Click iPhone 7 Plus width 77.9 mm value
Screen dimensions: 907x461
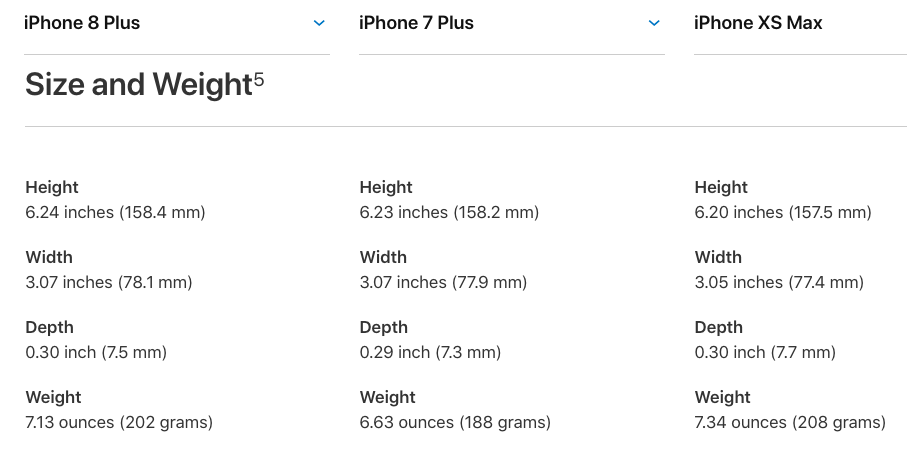coord(443,282)
